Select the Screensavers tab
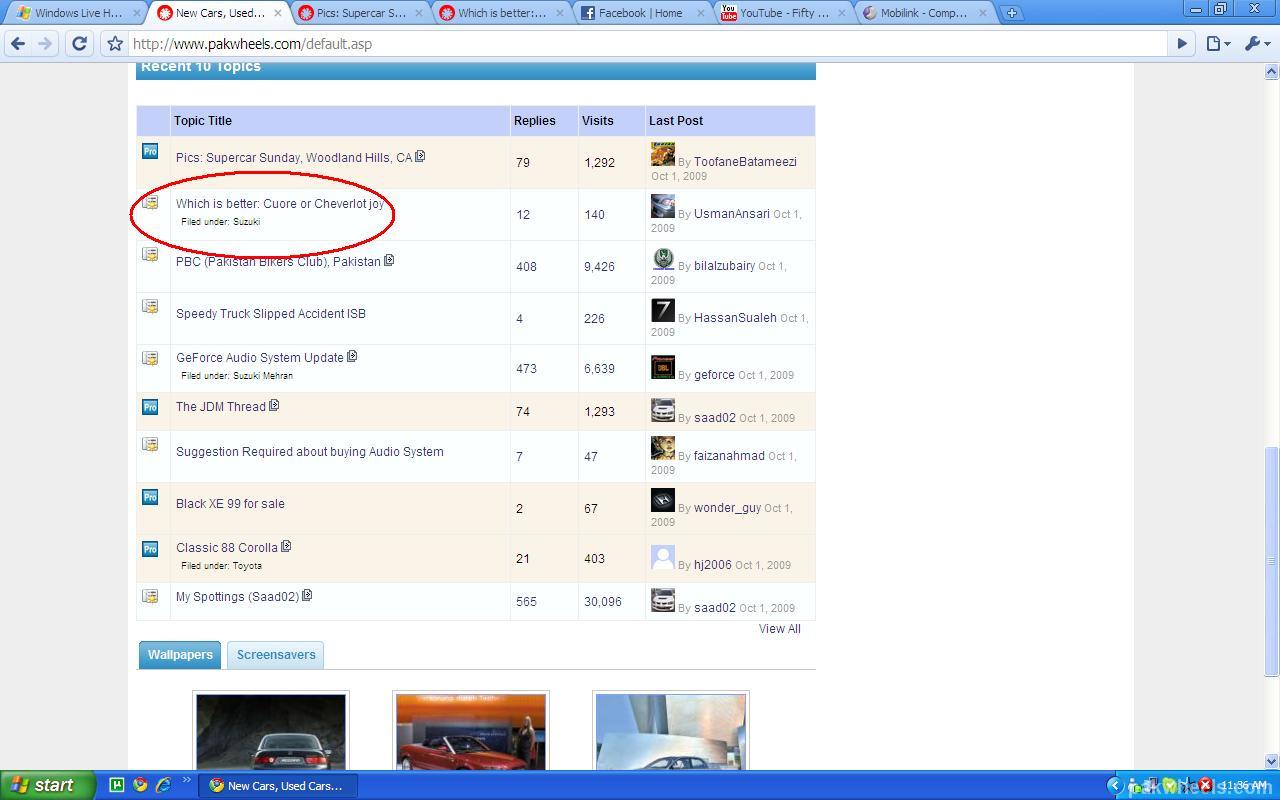Screen dimensions: 1280x800 276,655
